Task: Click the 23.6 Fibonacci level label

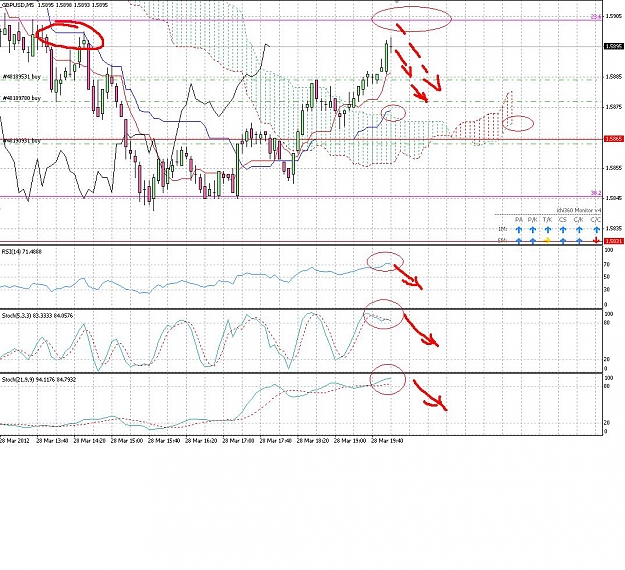Action: [596, 17]
